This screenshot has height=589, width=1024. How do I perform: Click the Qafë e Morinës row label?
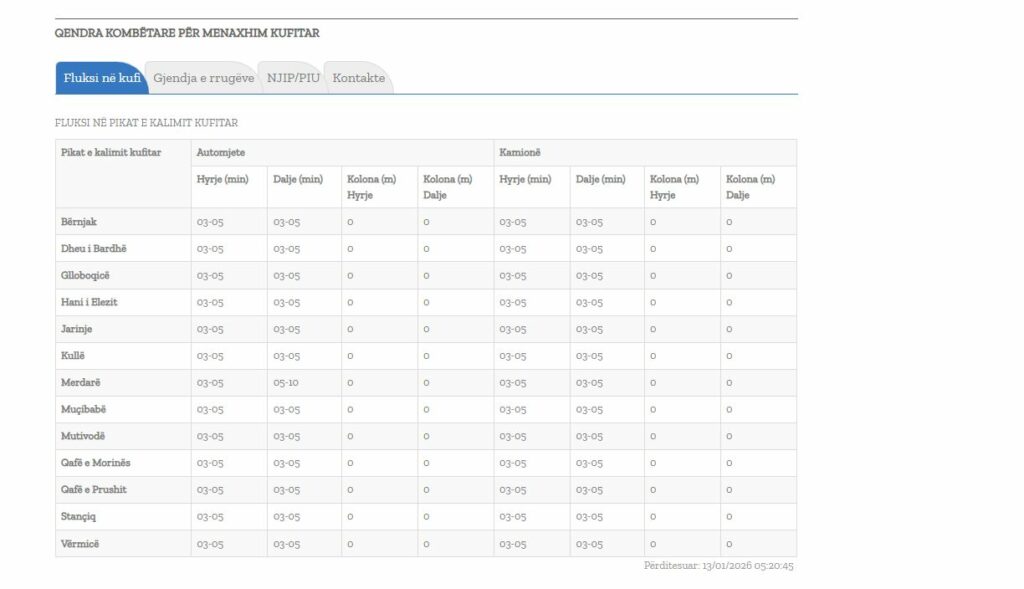(x=96, y=463)
